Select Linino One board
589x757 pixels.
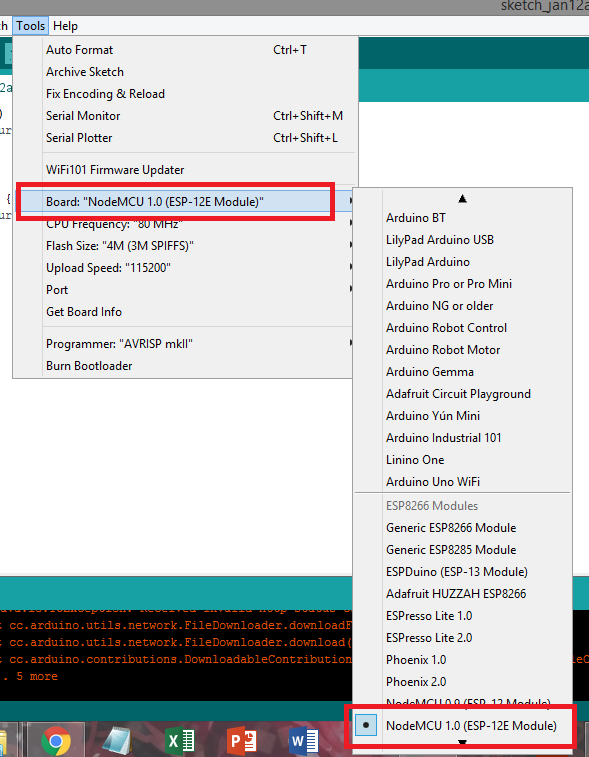(463, 460)
